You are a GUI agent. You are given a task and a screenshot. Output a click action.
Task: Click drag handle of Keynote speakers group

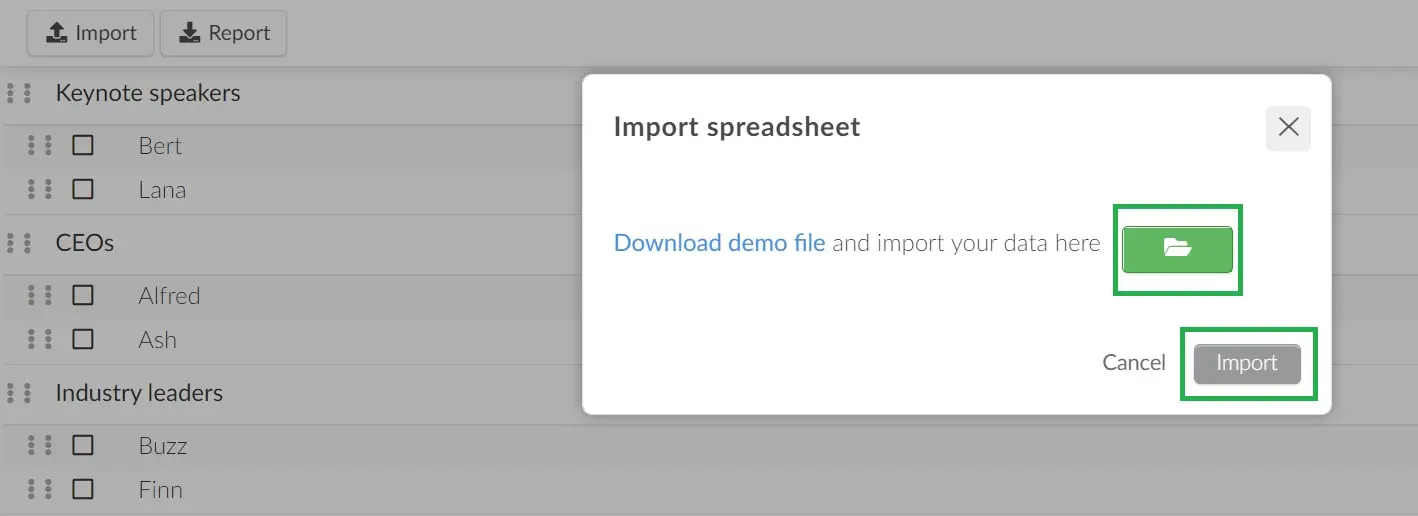click(19, 93)
